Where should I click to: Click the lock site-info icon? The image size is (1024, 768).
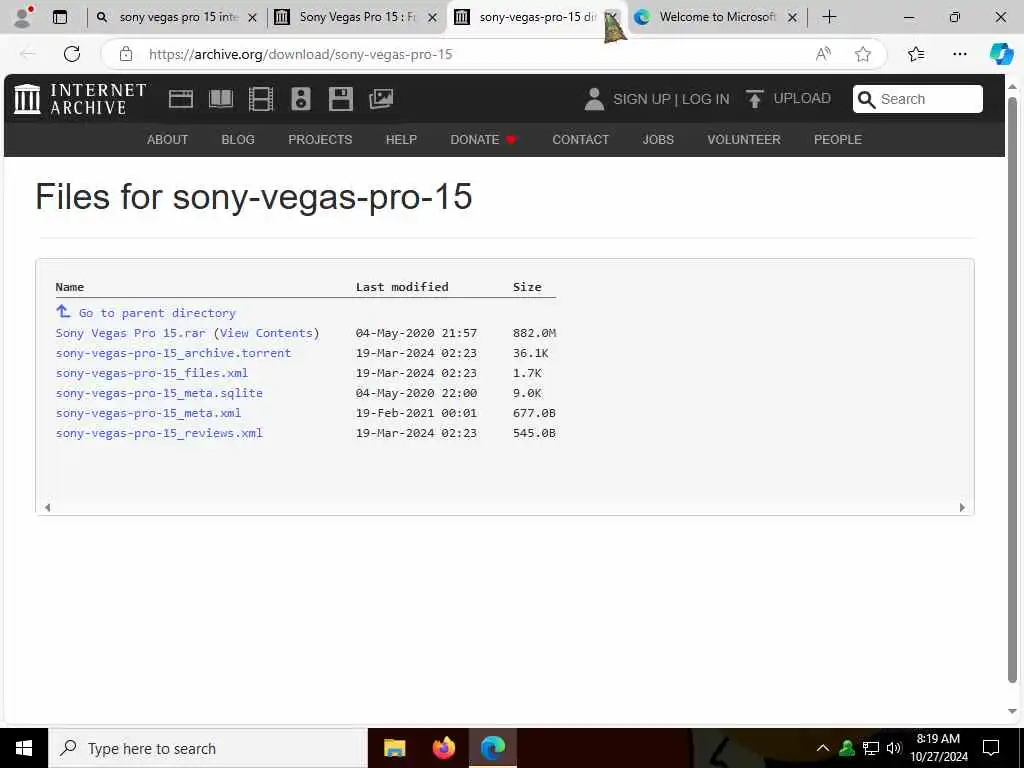coord(126,54)
